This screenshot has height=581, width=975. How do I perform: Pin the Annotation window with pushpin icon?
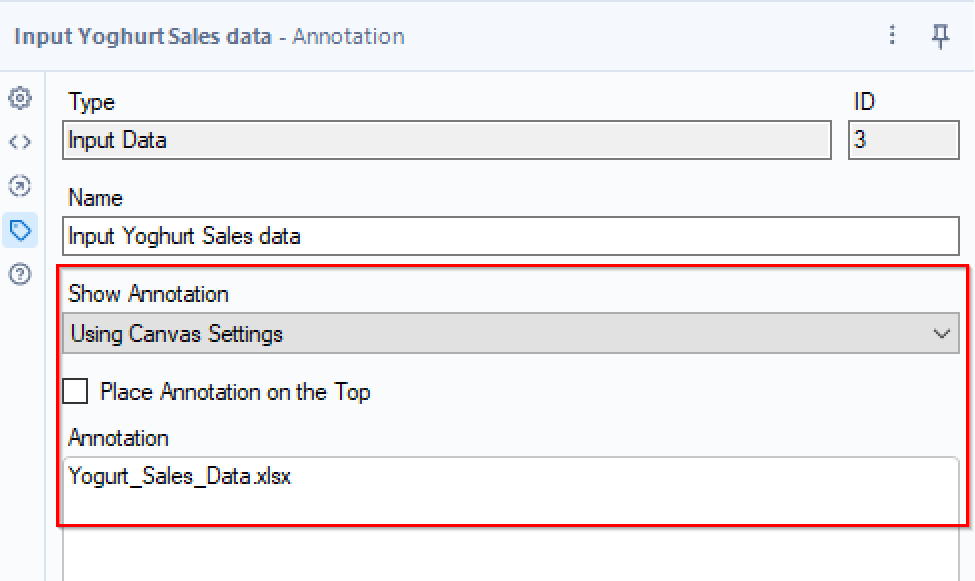940,36
